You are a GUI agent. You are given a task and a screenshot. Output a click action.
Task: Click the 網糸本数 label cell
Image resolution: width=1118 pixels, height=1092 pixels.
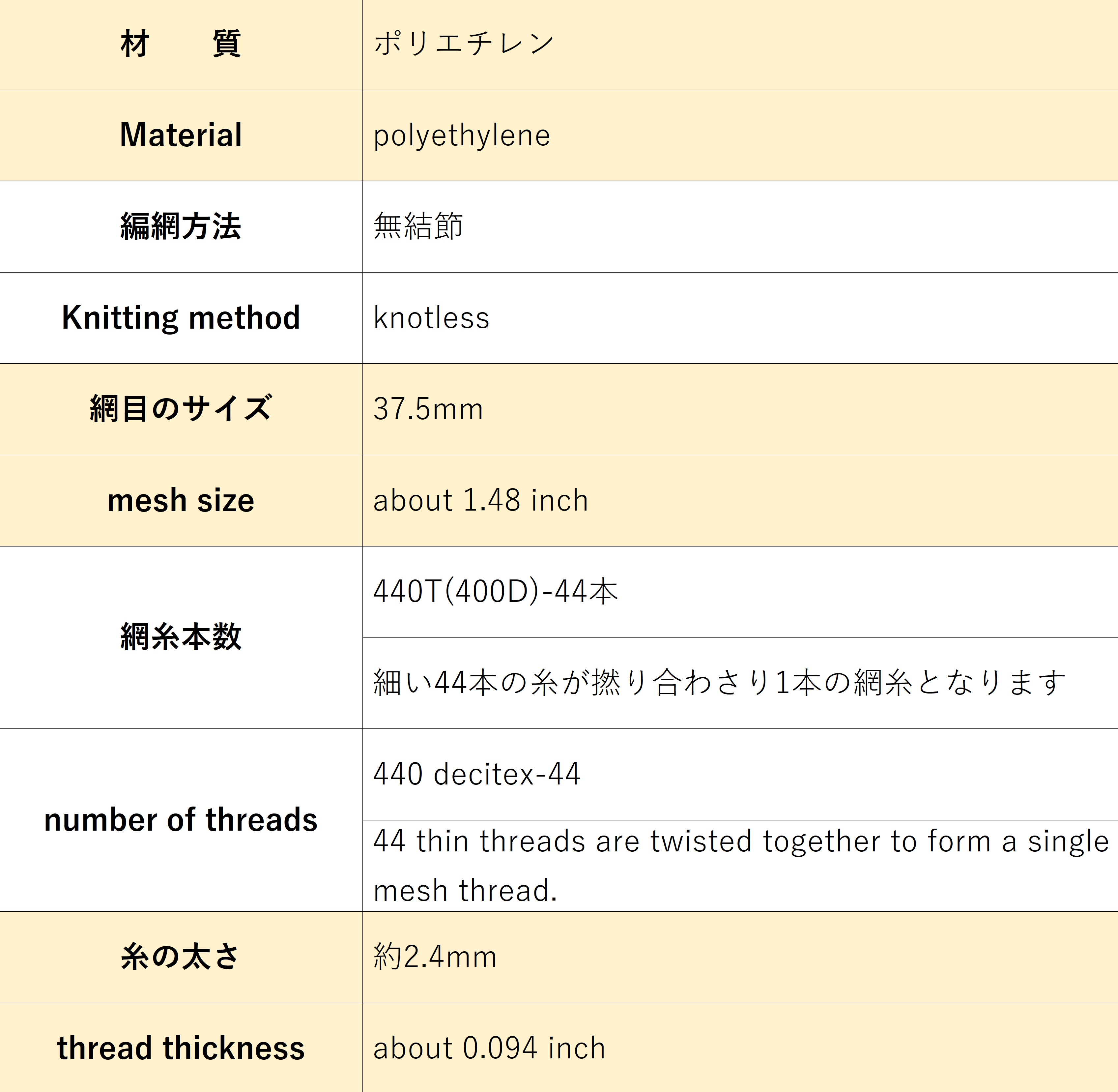tap(181, 637)
